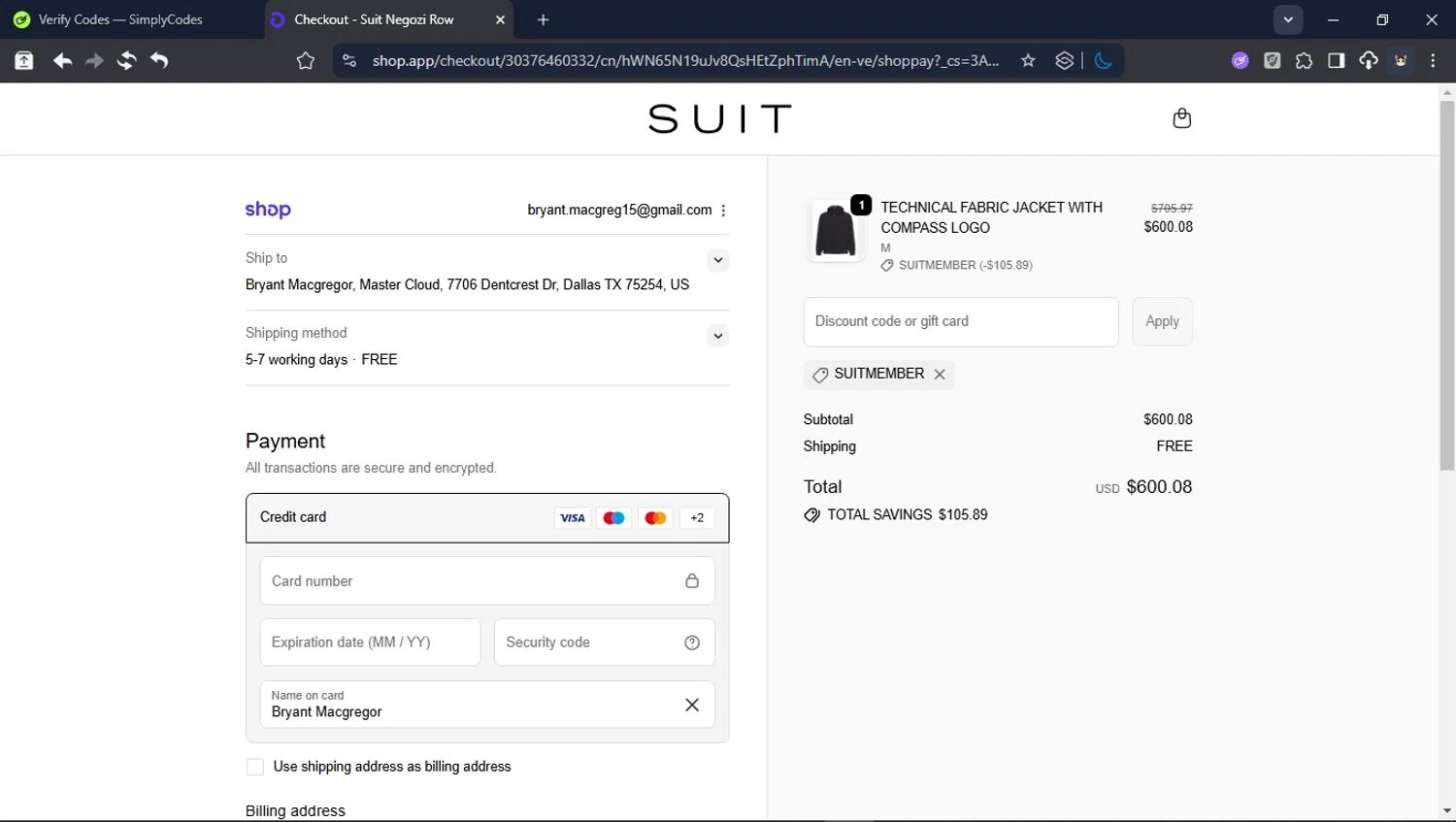Toggle the dark mode moon icon
Screen dimensions: 1456x822
point(1103,61)
